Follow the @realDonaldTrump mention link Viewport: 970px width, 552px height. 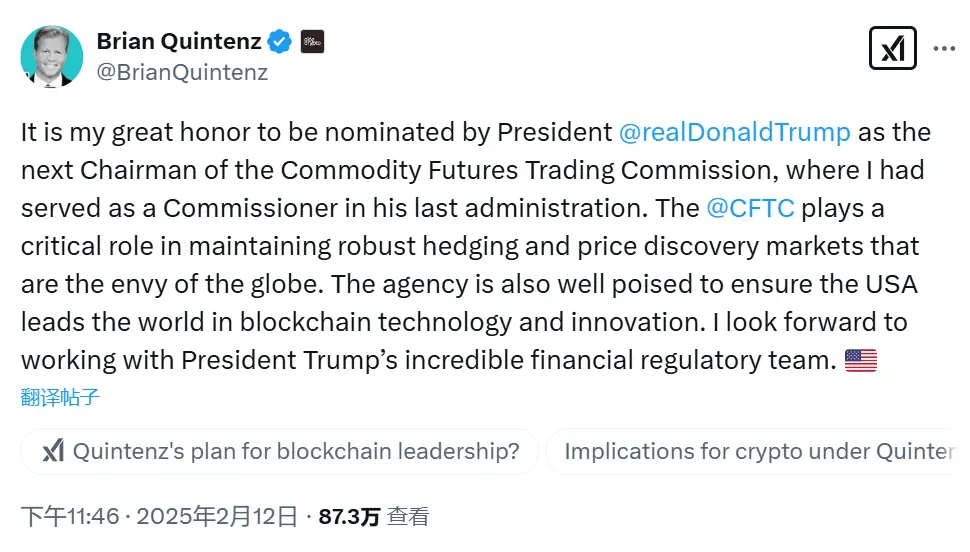(x=735, y=132)
